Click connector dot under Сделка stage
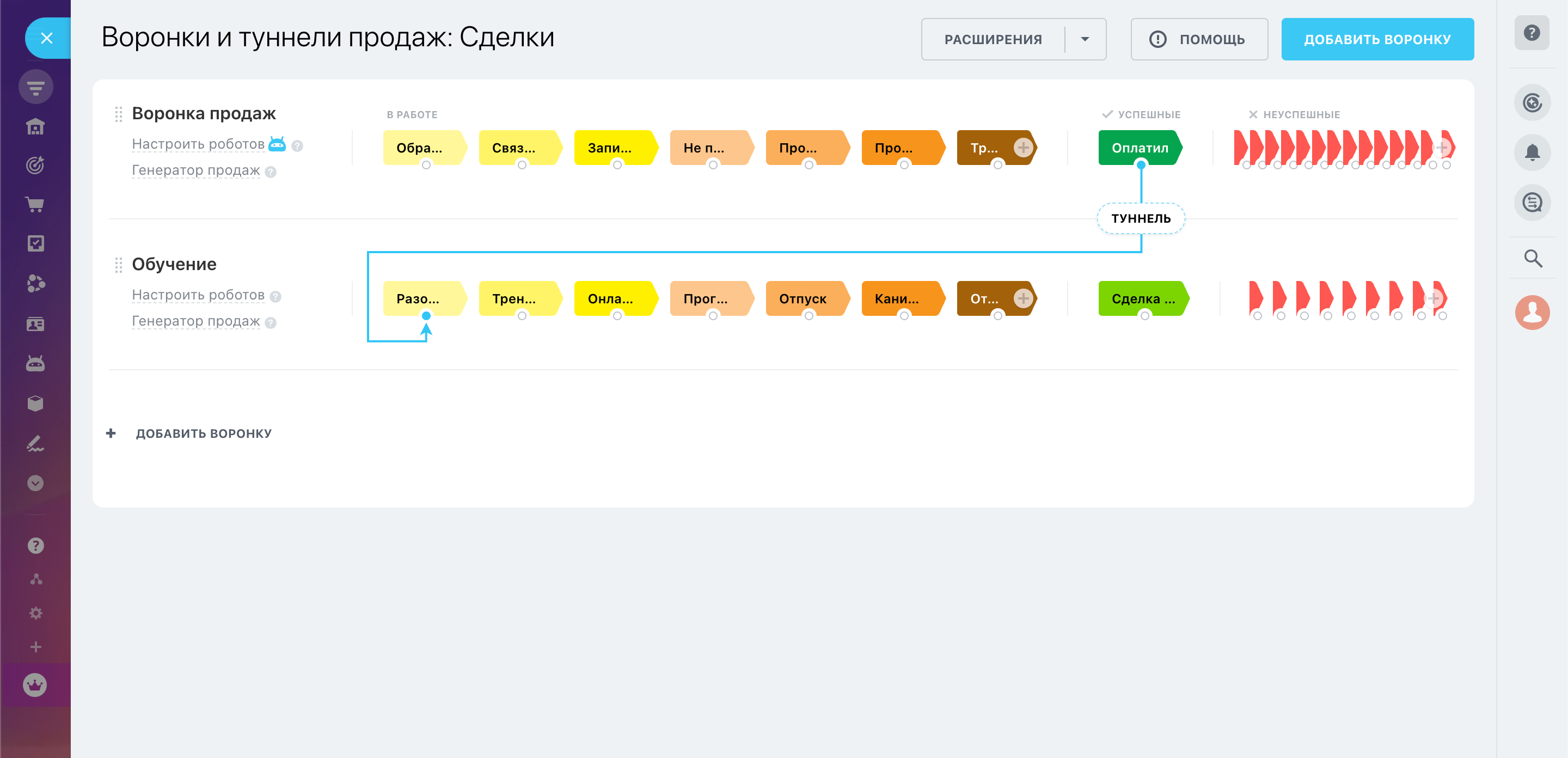The height and width of the screenshot is (758, 1568). tap(1144, 315)
